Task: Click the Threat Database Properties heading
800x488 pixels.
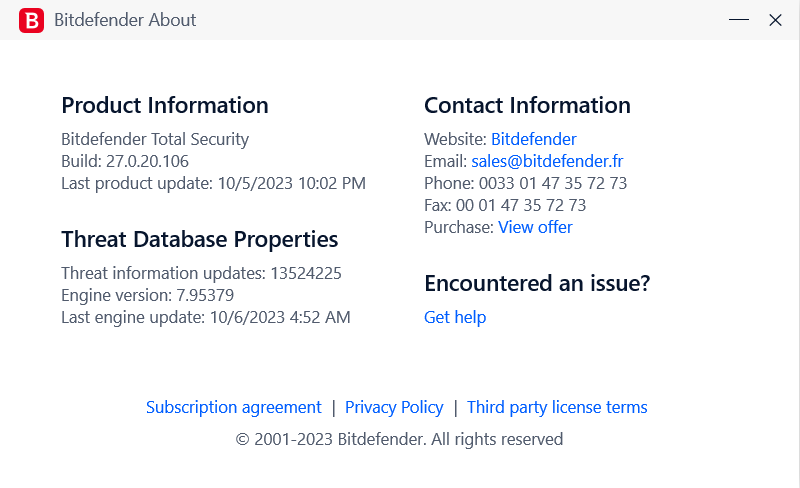Action: [x=200, y=239]
